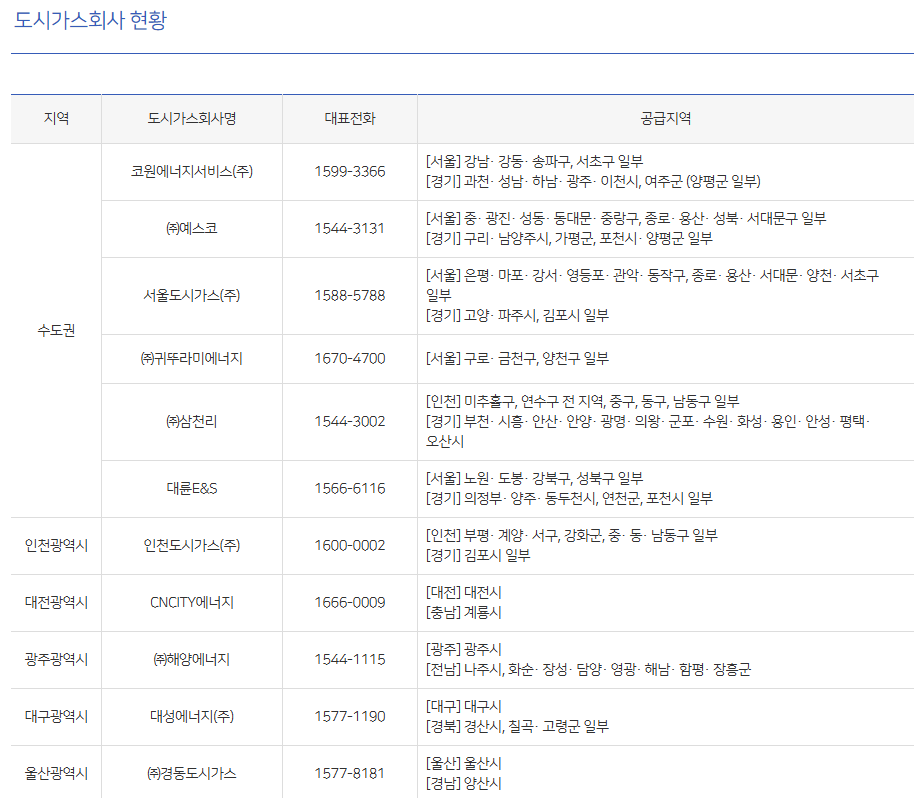This screenshot has height=798, width=918.
Task: Click phone number 1566-6116
Action: (350, 488)
